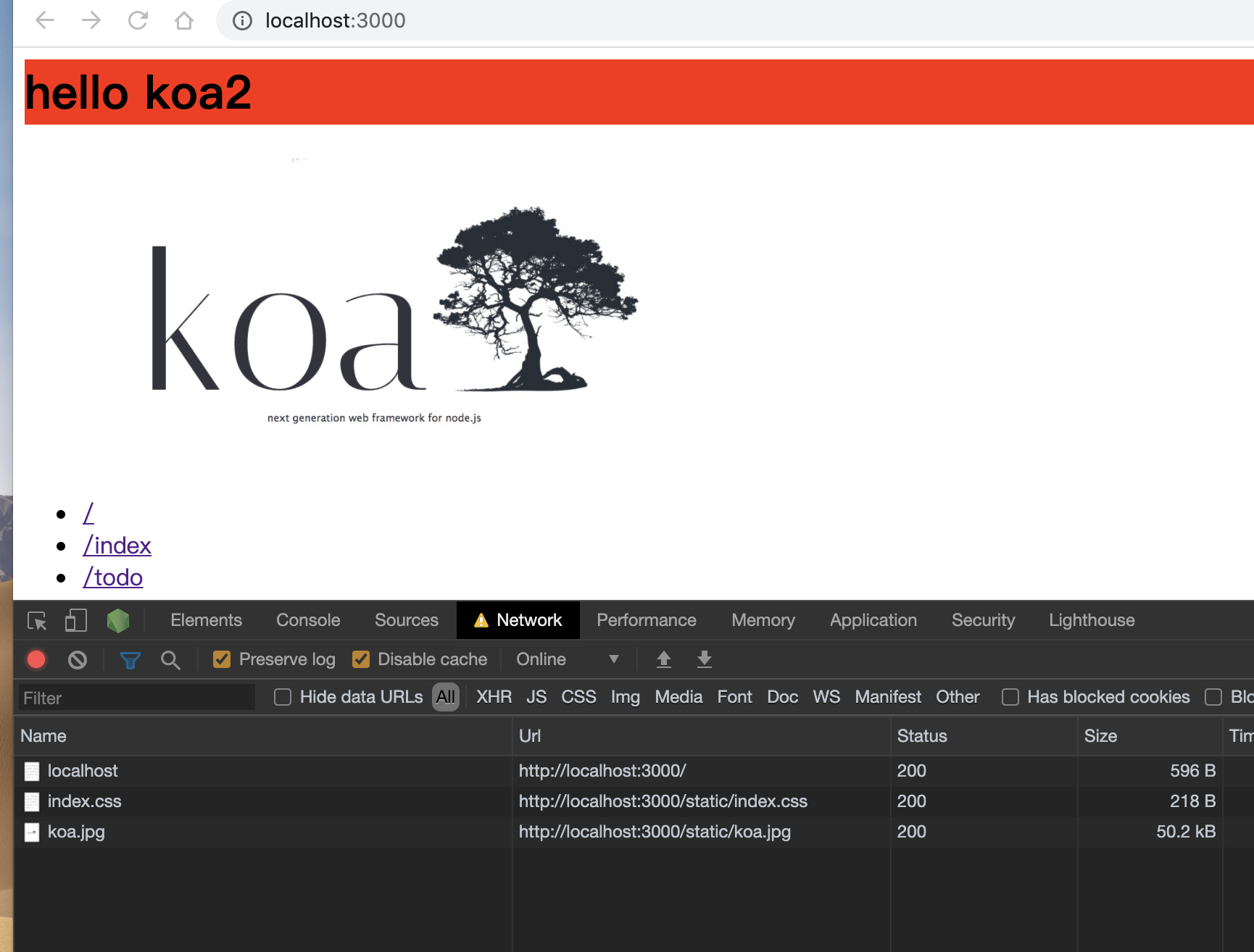Filter requests by WS

826,697
